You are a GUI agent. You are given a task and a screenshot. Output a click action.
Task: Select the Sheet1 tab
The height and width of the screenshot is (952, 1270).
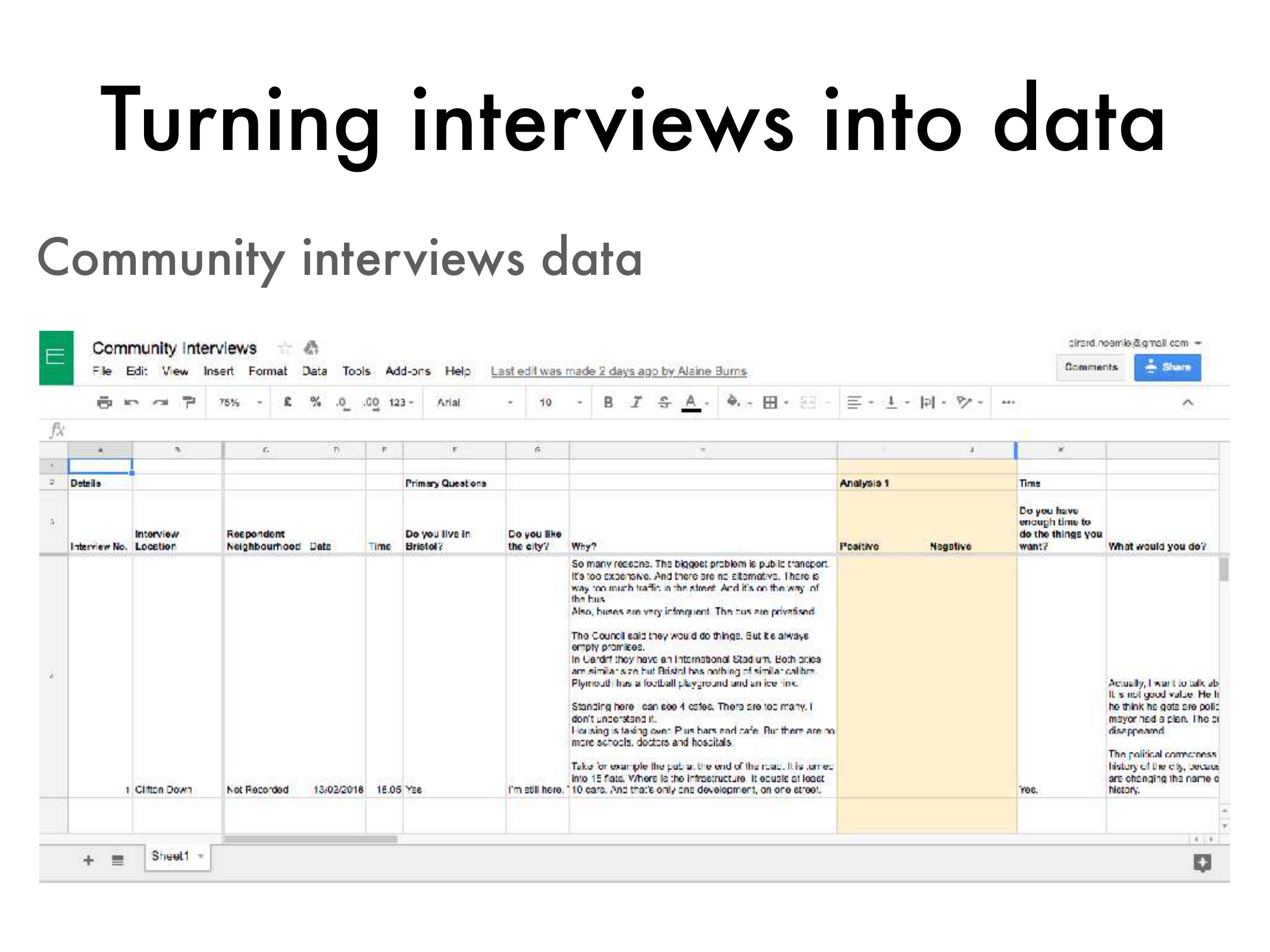point(170,856)
